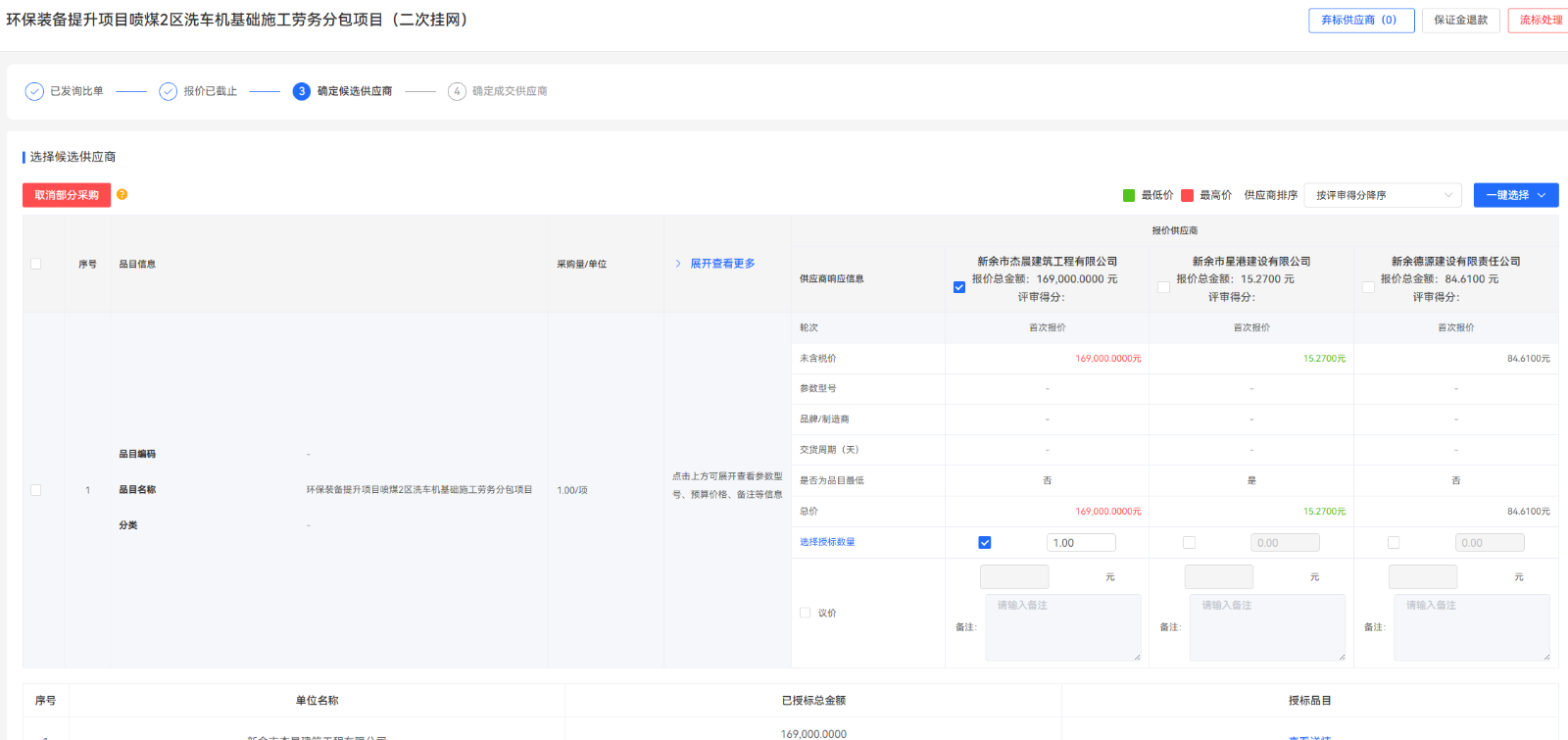Click the 弃标供应商 (0) button
This screenshot has height=740, width=1568.
click(1360, 20)
